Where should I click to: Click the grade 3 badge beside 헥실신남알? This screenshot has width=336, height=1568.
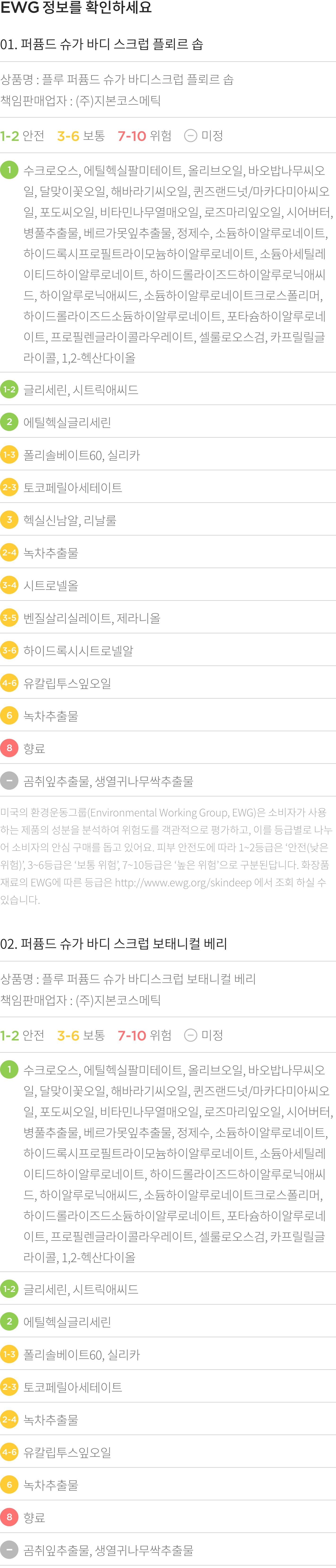[x=9, y=520]
